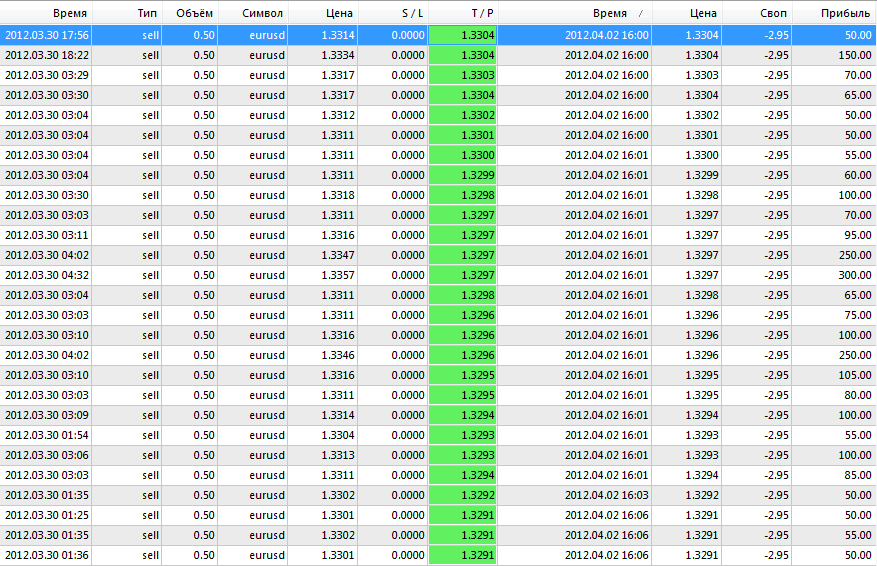Select the trade opened 2012.03.30 01:25
877x566 pixels.
click(x=438, y=515)
